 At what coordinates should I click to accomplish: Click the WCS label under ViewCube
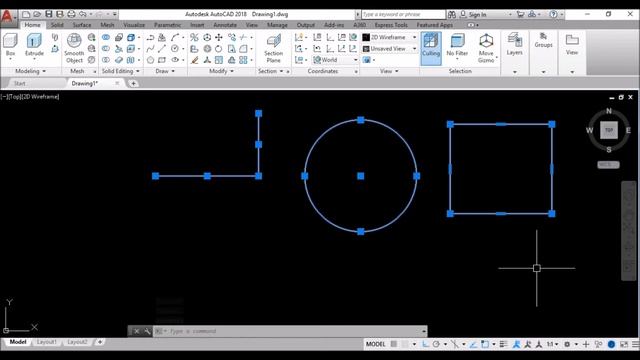click(x=608, y=164)
